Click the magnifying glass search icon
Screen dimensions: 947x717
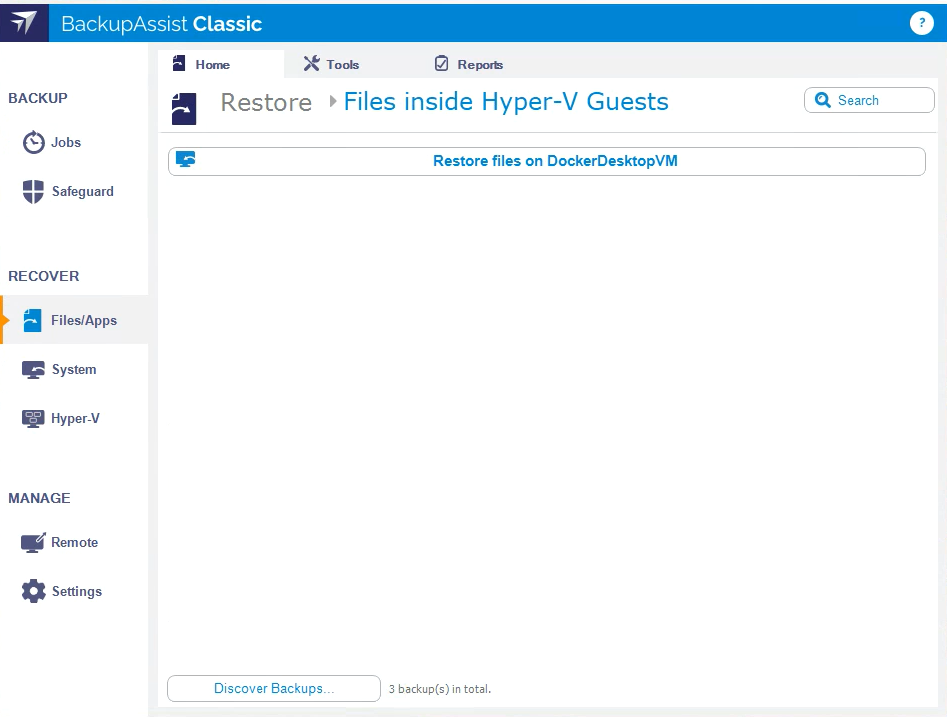(823, 100)
